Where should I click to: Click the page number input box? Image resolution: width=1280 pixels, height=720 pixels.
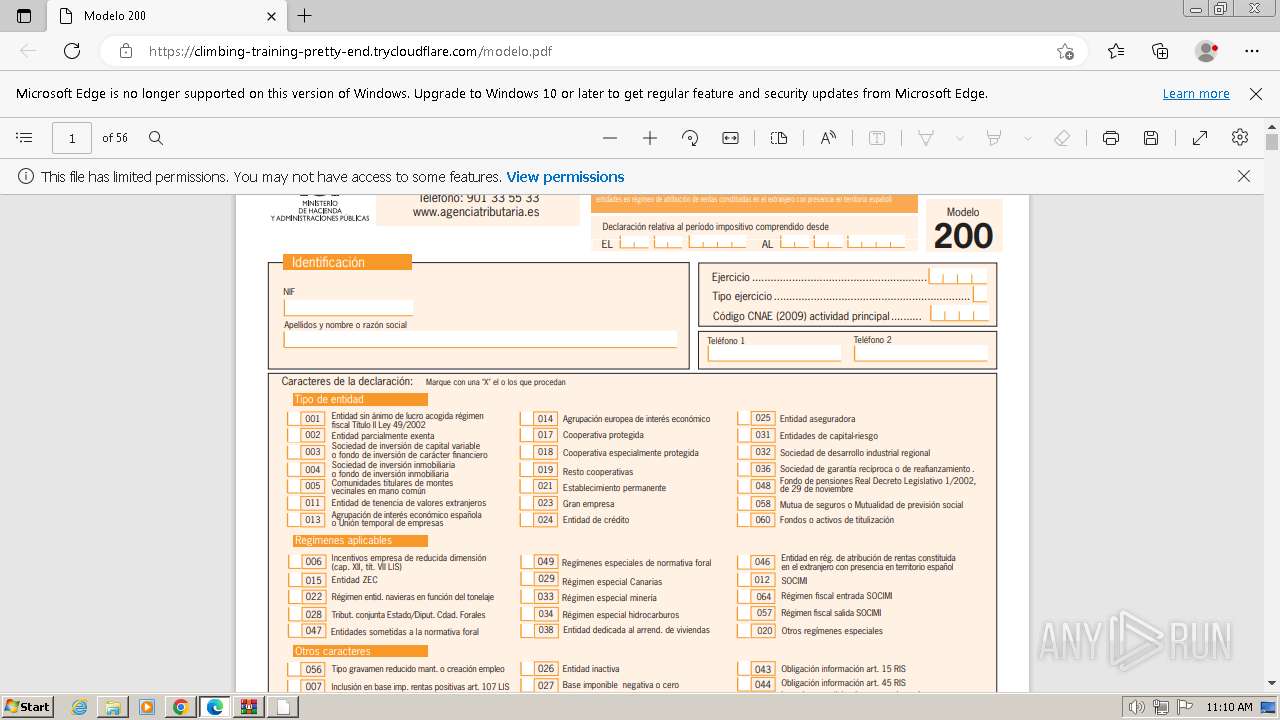(x=72, y=138)
